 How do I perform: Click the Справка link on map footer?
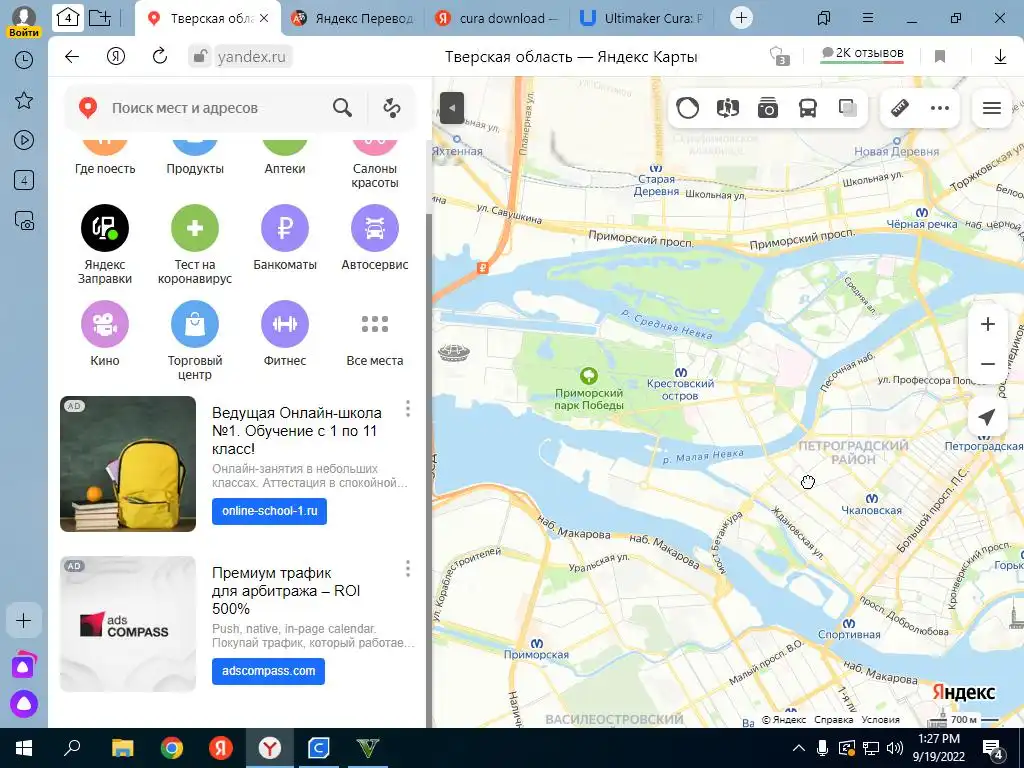click(x=833, y=720)
